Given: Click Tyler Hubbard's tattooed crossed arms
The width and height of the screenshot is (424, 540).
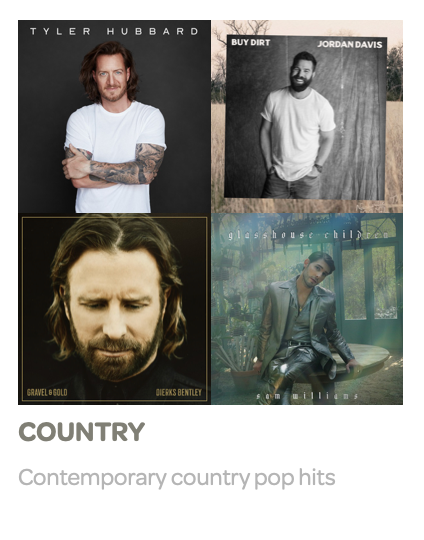Looking at the screenshot, I should tap(115, 165).
